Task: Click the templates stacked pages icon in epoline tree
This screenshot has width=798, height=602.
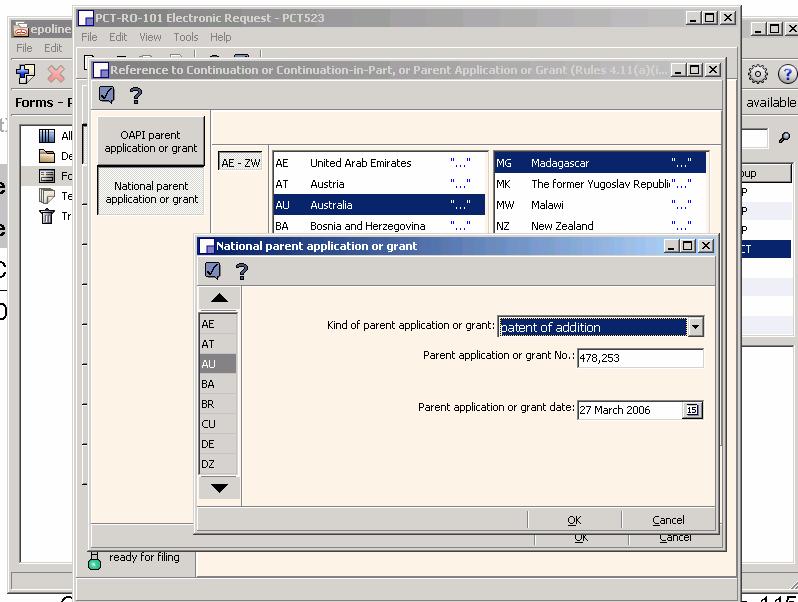Action: coord(47,196)
